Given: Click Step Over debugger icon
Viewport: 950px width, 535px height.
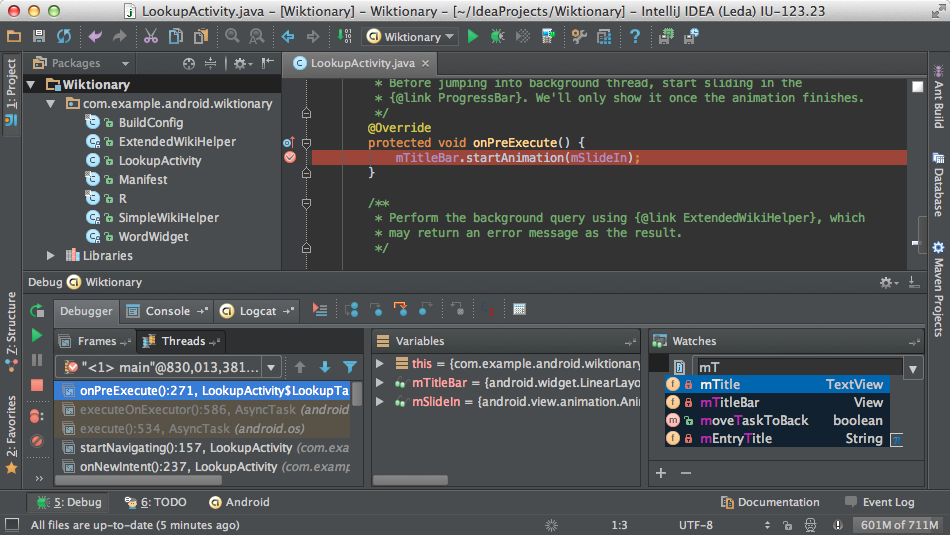Looking at the screenshot, I should [351, 310].
